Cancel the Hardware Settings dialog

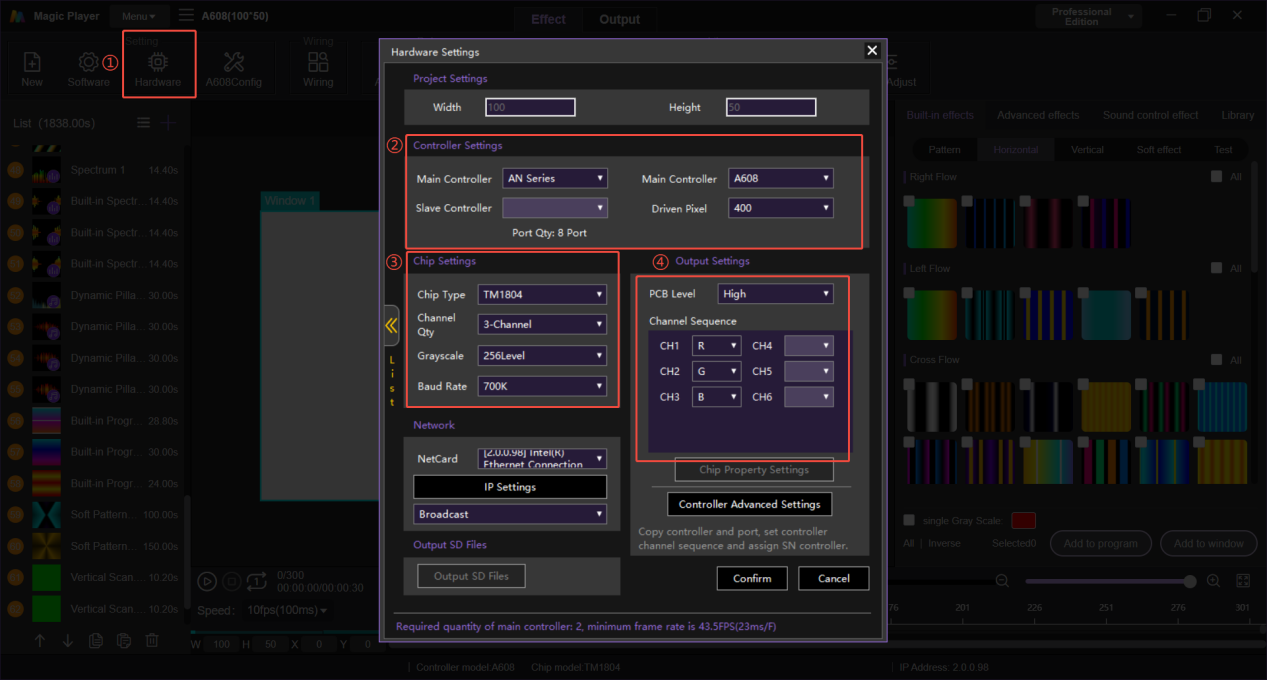tap(834, 578)
